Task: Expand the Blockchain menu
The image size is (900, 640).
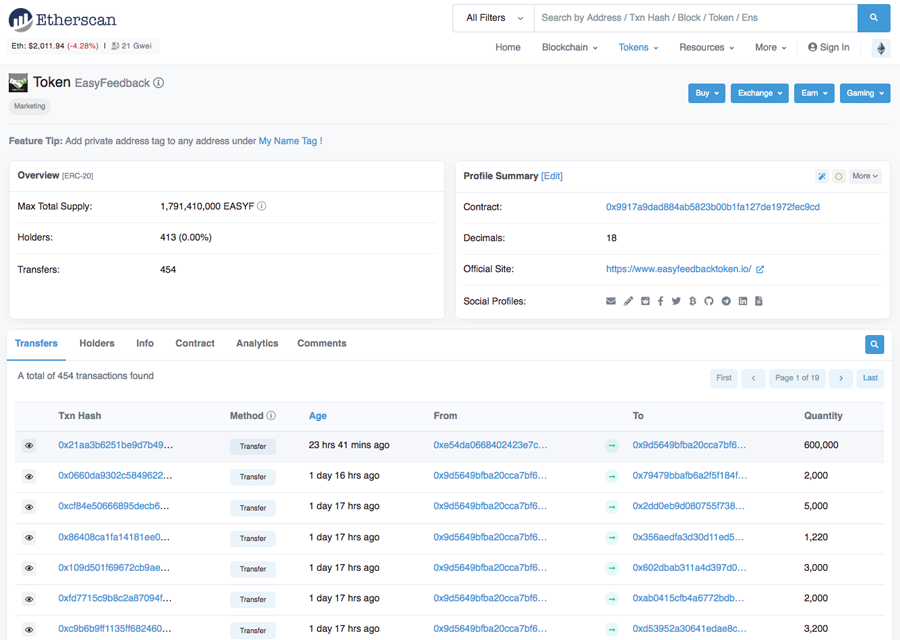Action: point(569,48)
